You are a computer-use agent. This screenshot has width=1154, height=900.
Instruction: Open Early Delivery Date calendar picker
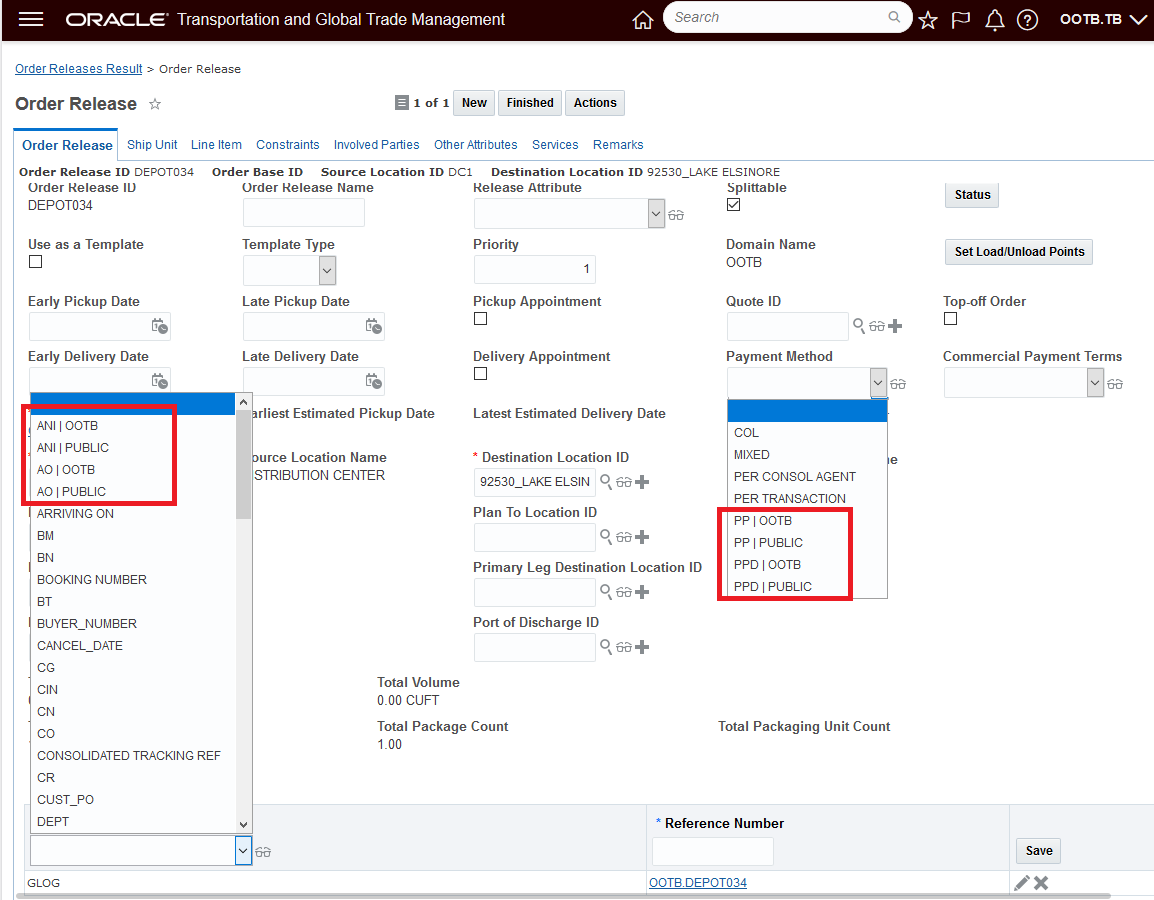tap(160, 380)
